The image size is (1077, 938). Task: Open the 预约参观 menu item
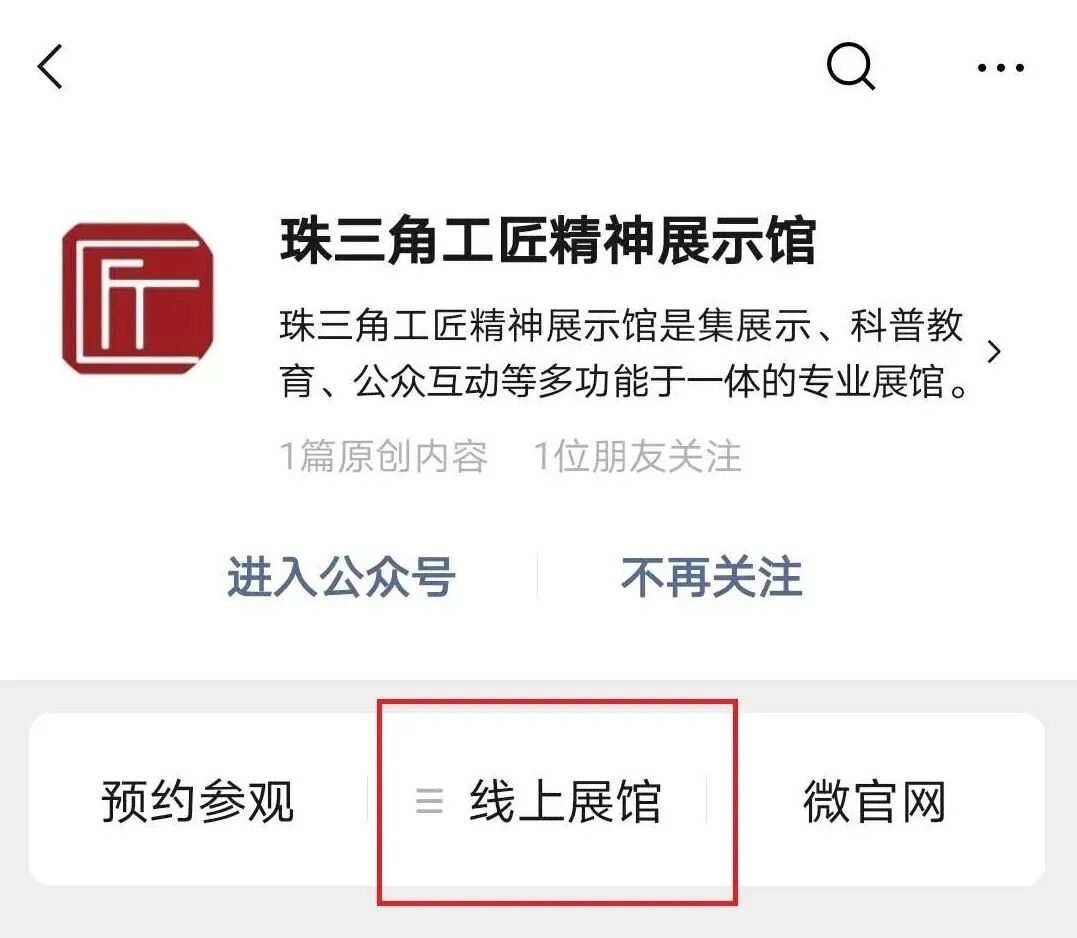198,801
